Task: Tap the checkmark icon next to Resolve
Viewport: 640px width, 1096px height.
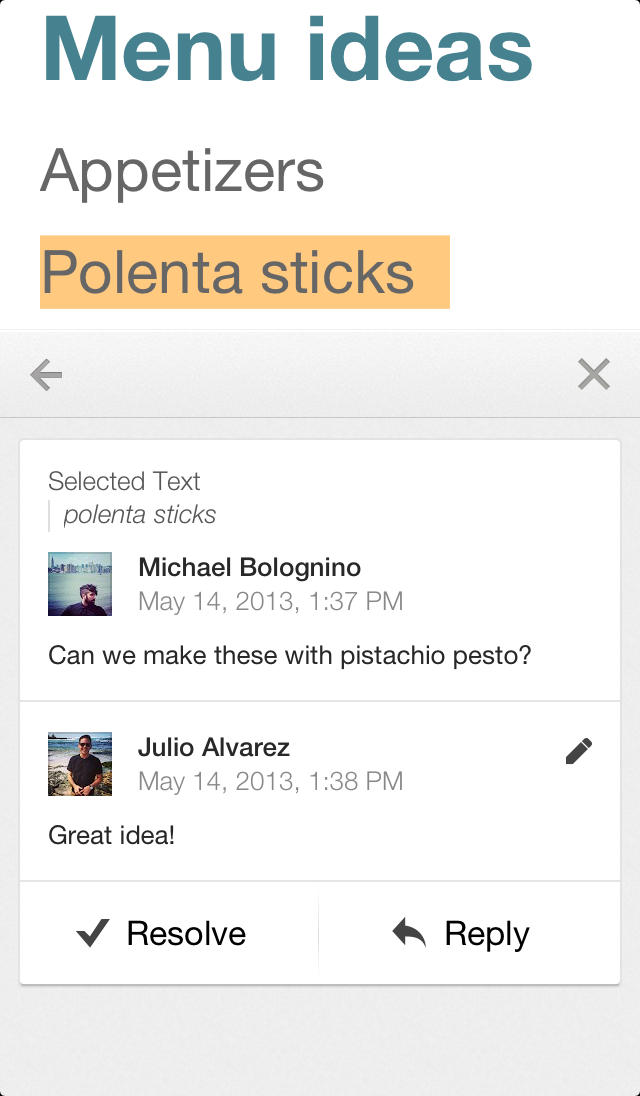Action: point(92,931)
